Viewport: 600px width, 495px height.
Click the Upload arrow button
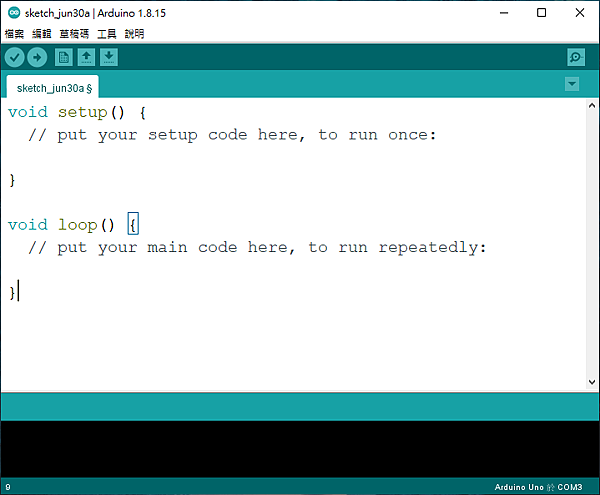37,58
